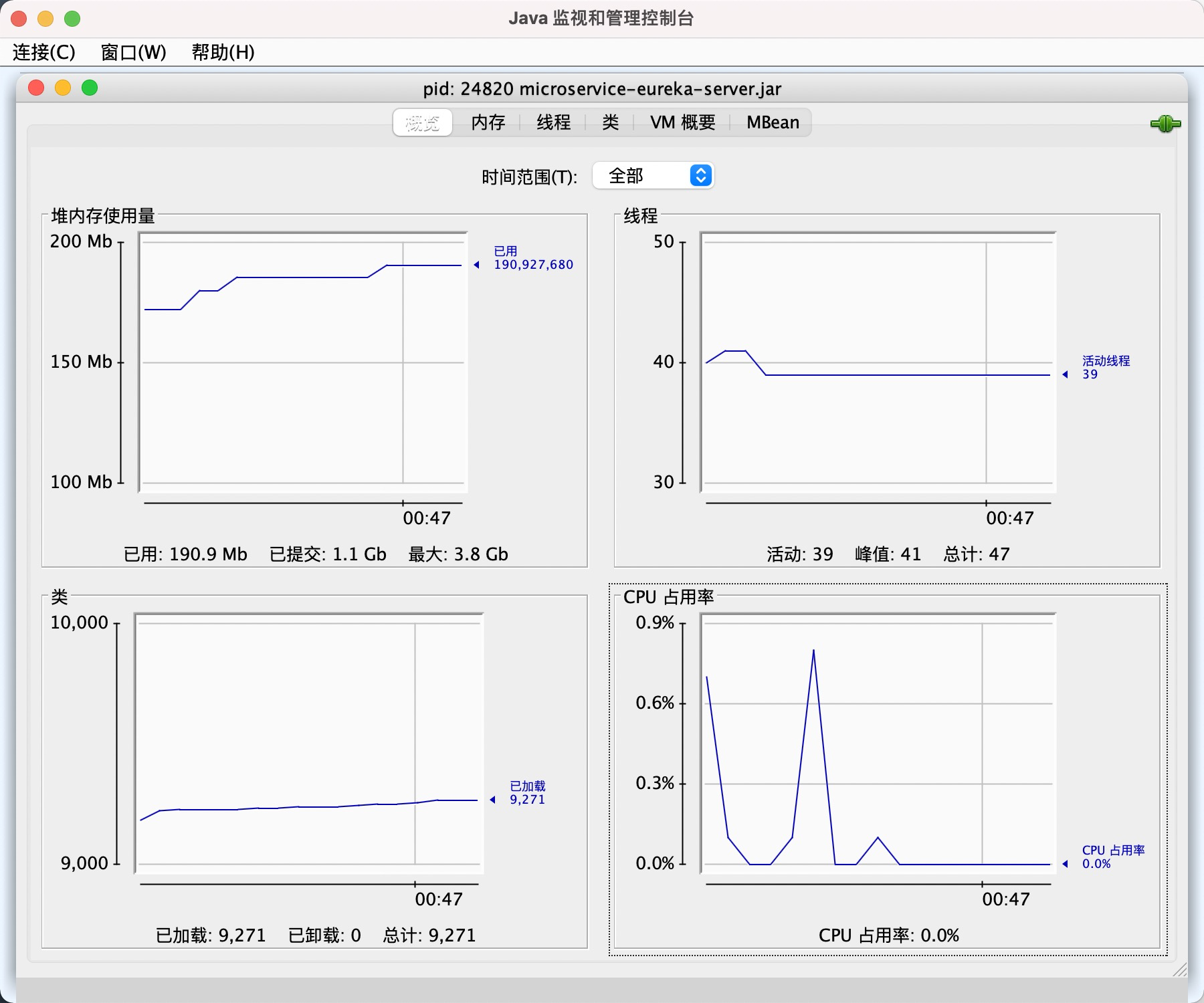
Task: Click the 类 panel title above classes chart
Action: 60,597
